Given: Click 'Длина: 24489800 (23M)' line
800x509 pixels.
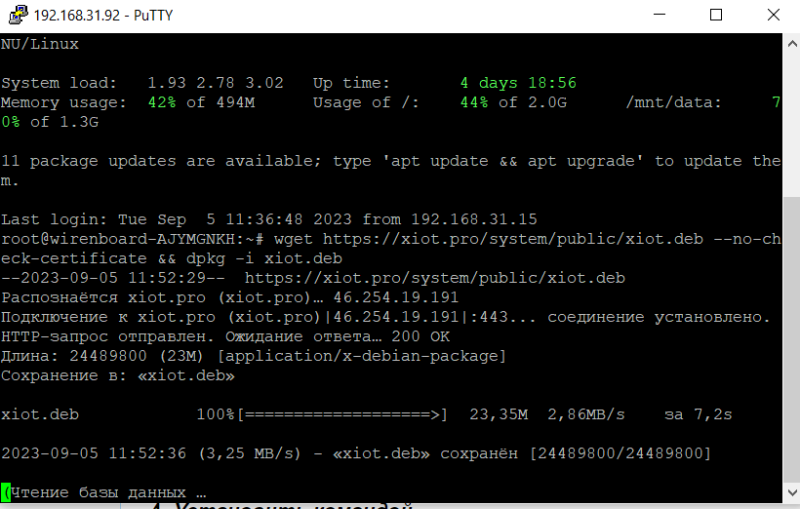Looking at the screenshot, I should 253,356.
